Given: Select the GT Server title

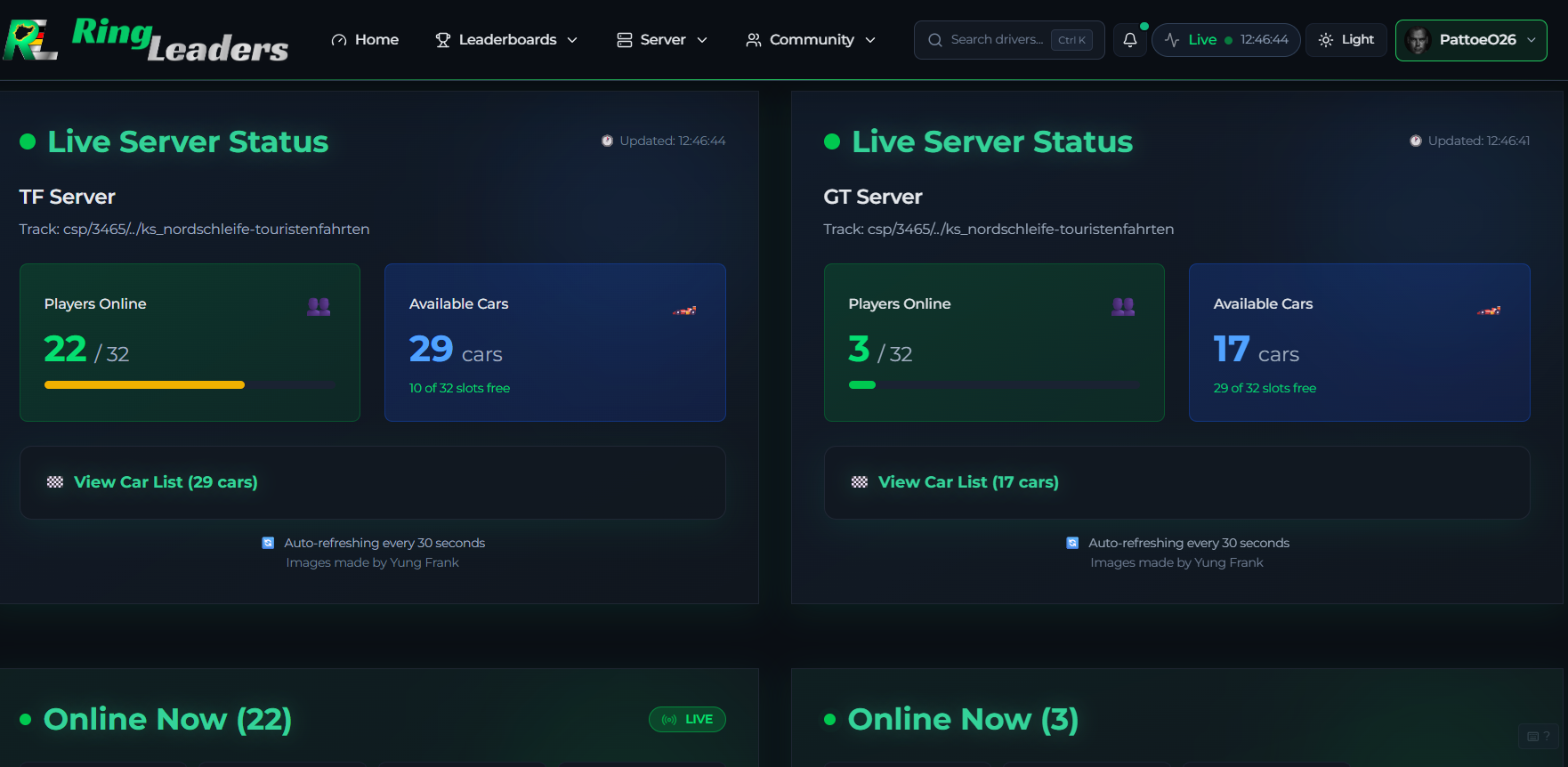Looking at the screenshot, I should tap(873, 197).
